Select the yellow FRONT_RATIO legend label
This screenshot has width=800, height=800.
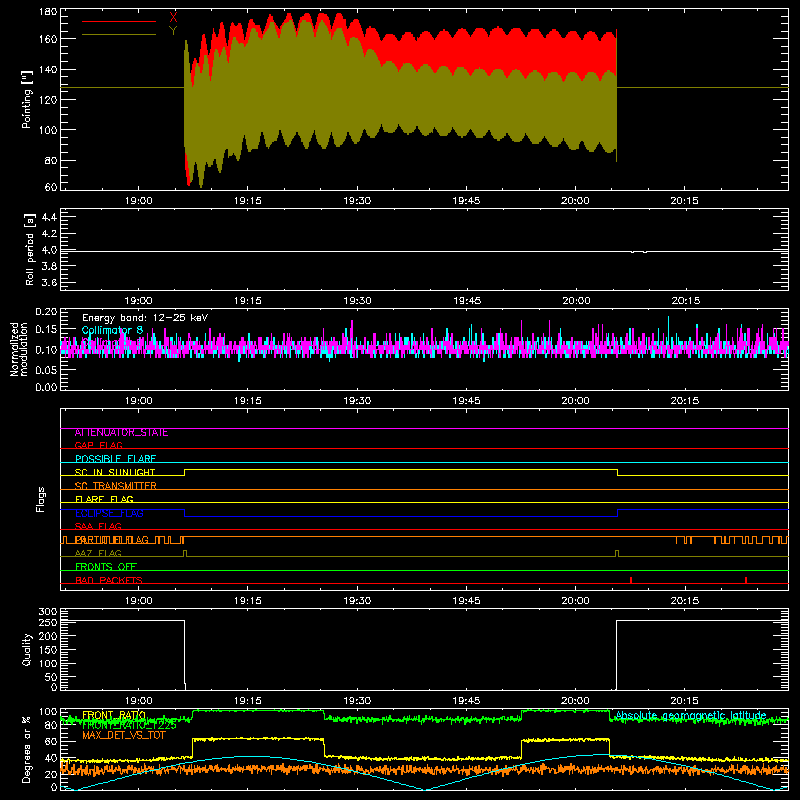pyautogui.click(x=114, y=715)
